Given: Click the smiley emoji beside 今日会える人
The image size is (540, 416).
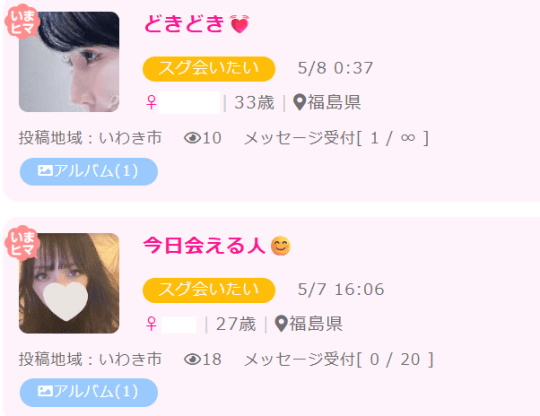Looking at the screenshot, I should click(281, 246).
